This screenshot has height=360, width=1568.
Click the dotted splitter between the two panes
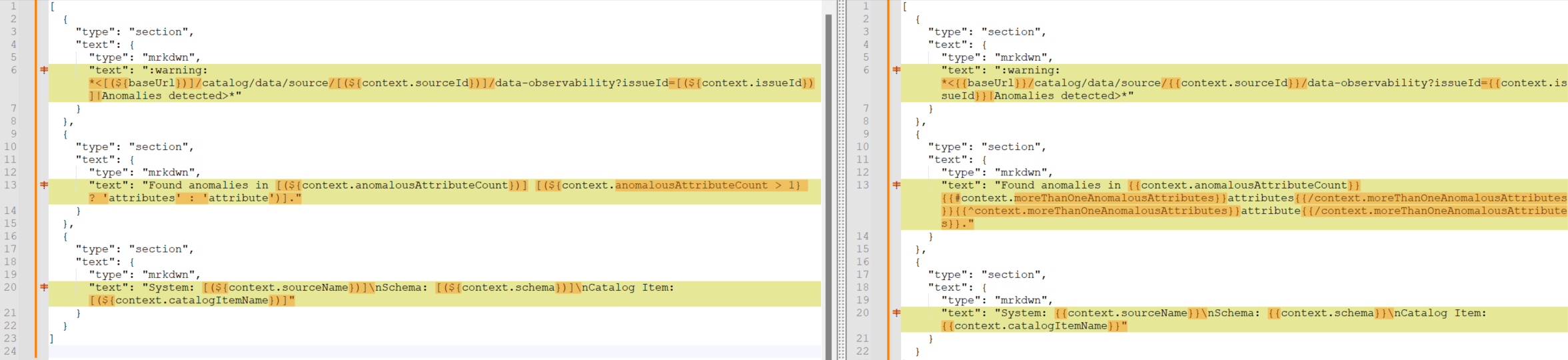[842, 180]
